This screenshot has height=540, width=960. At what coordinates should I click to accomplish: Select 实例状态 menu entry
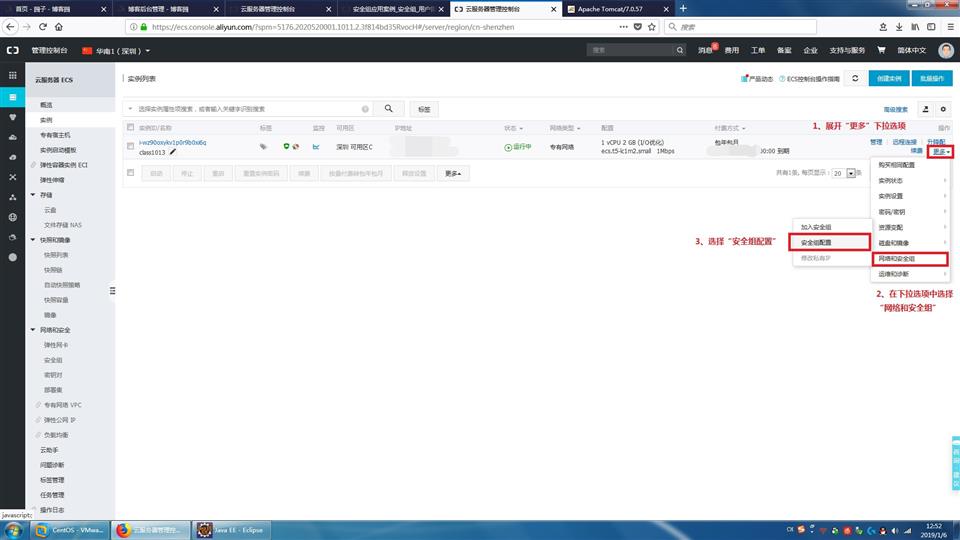[910, 181]
